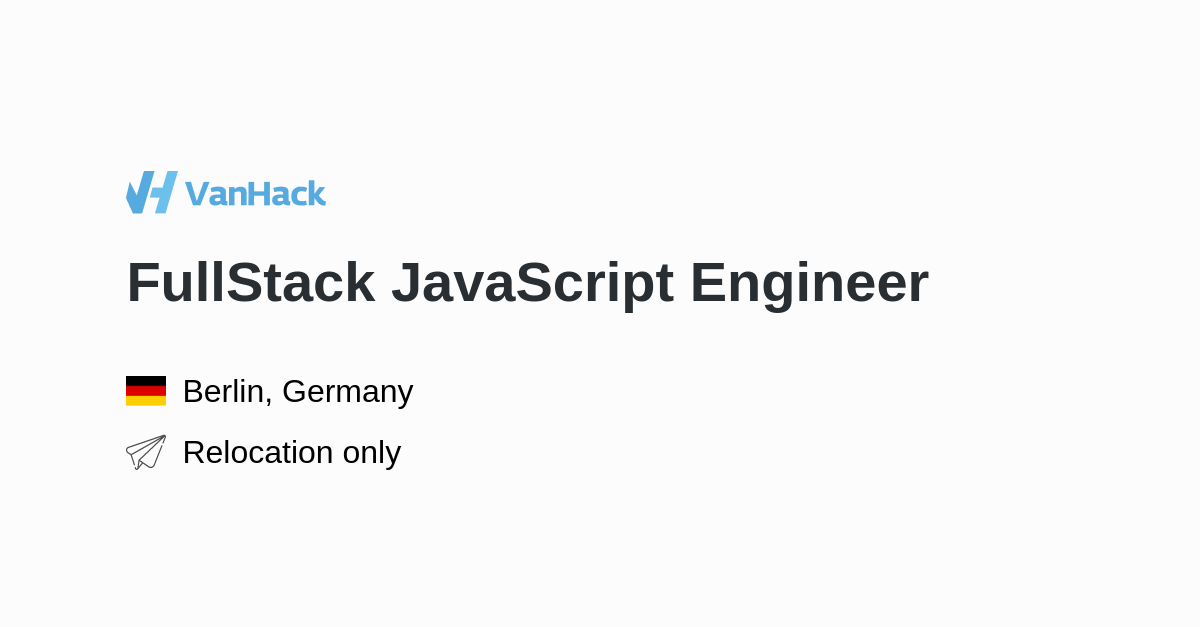This screenshot has height=627, width=1200.
Task: Select the Berlin, Germany location text
Action: [x=298, y=391]
